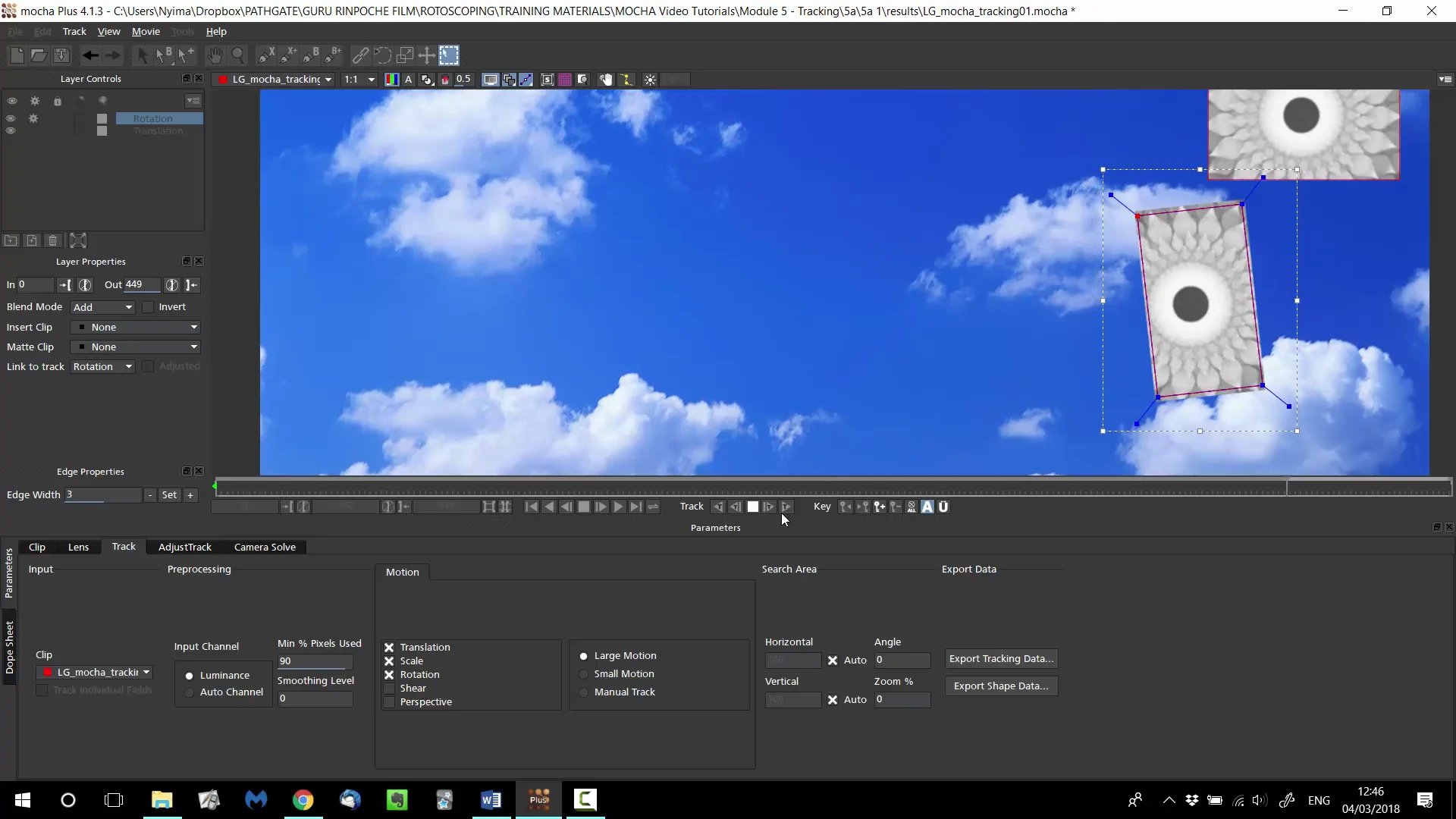Click Autokey 'A' button in Key controls

(x=927, y=507)
